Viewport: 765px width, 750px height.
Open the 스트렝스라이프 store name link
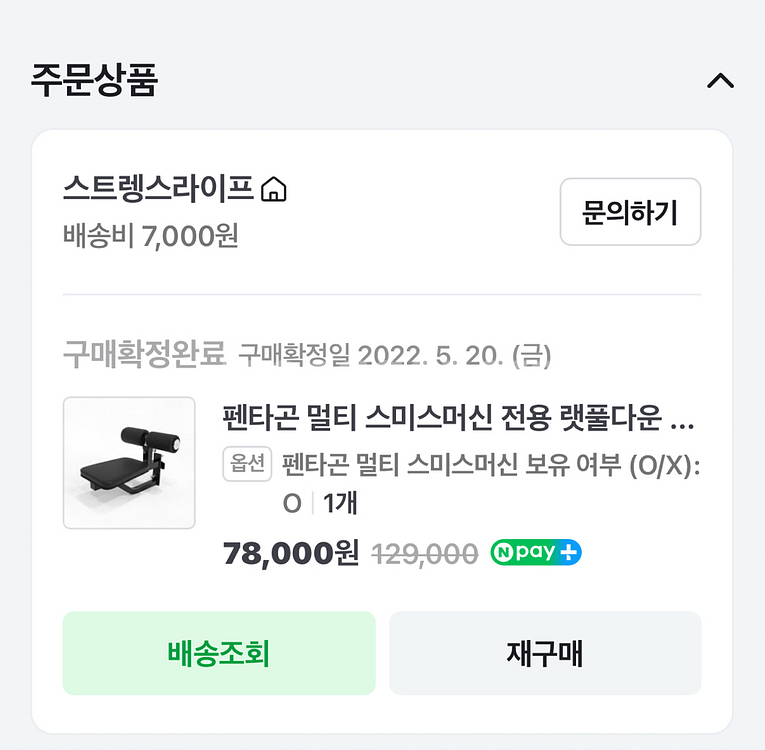pyautogui.click(x=159, y=189)
